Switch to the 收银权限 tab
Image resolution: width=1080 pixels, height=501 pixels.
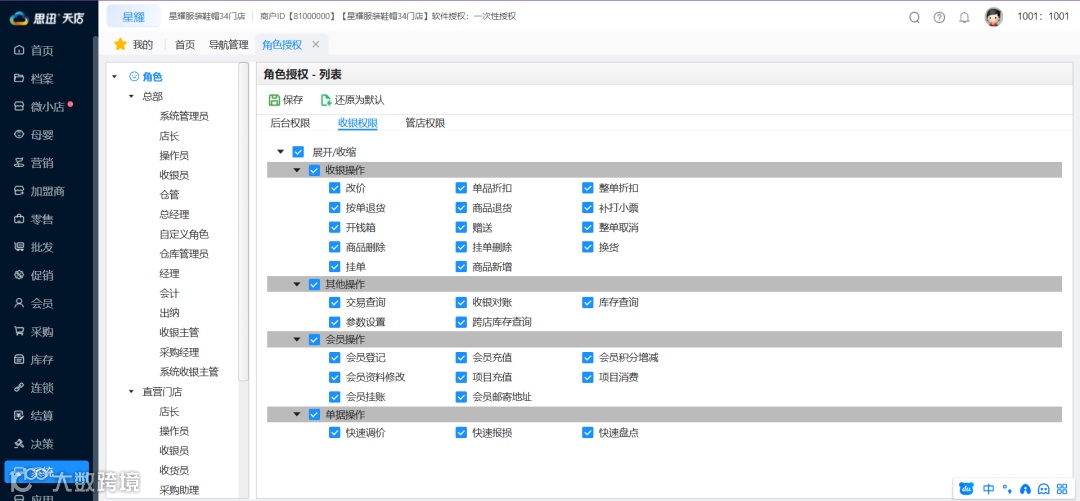[x=357, y=123]
